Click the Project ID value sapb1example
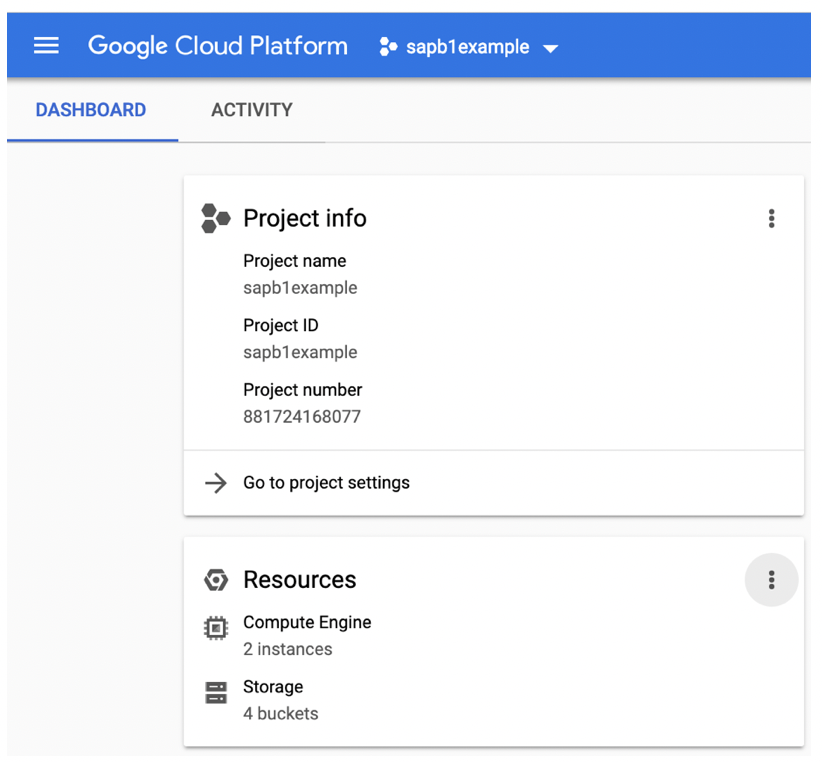Image resolution: width=822 pixels, height=762 pixels. [300, 352]
